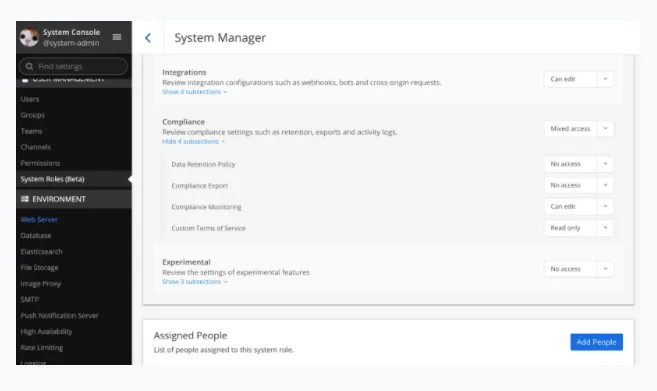Open Rate Limiting settings
Viewport: 657px width, 391px height.
(41, 347)
